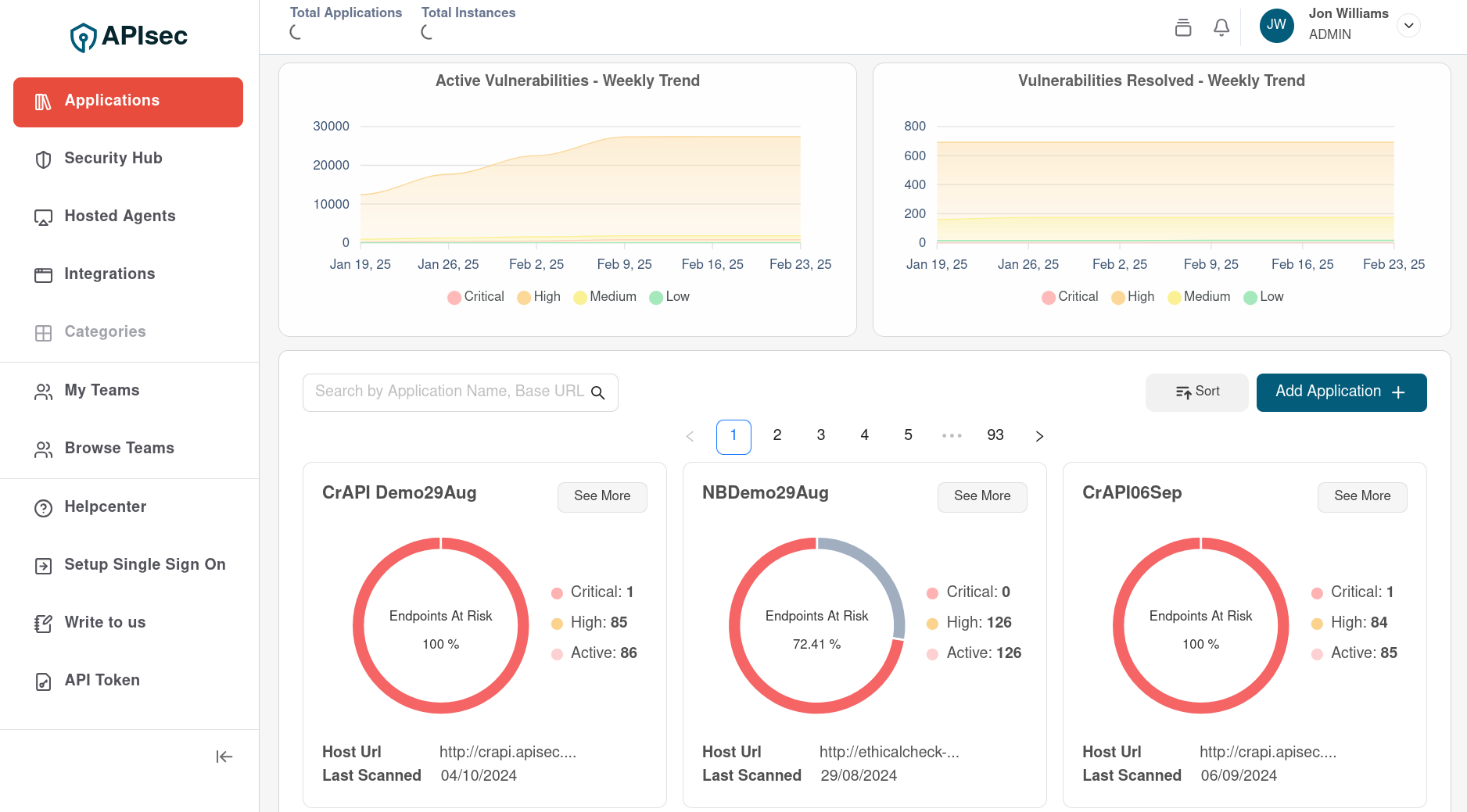Click the Medium color swatch in Resolved chart

(x=1174, y=298)
